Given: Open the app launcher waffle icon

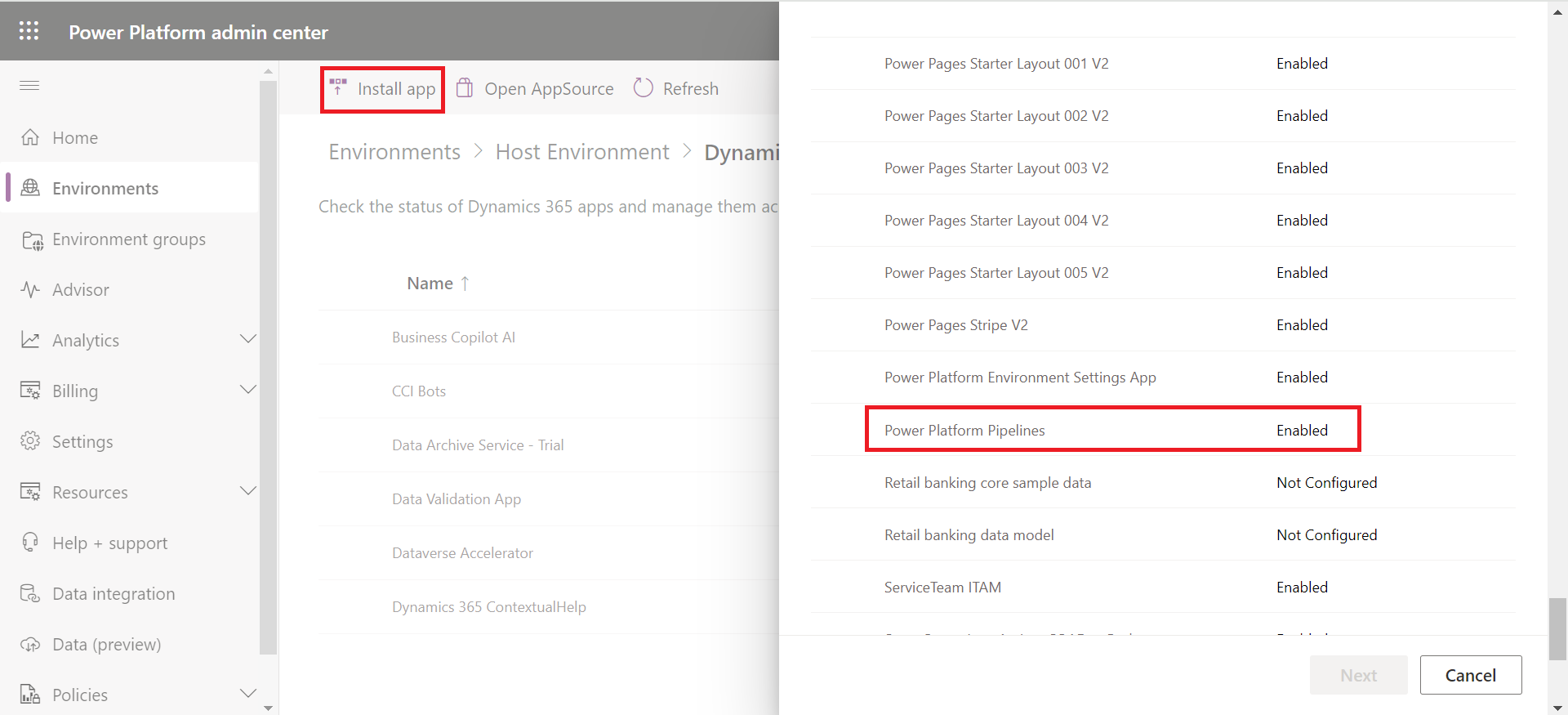Looking at the screenshot, I should click(29, 31).
